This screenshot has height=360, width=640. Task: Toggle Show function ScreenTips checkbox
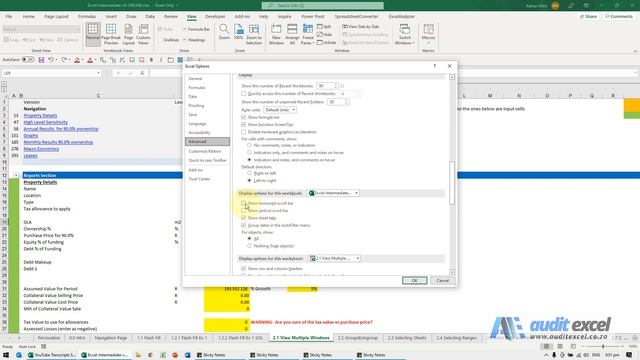click(244, 124)
